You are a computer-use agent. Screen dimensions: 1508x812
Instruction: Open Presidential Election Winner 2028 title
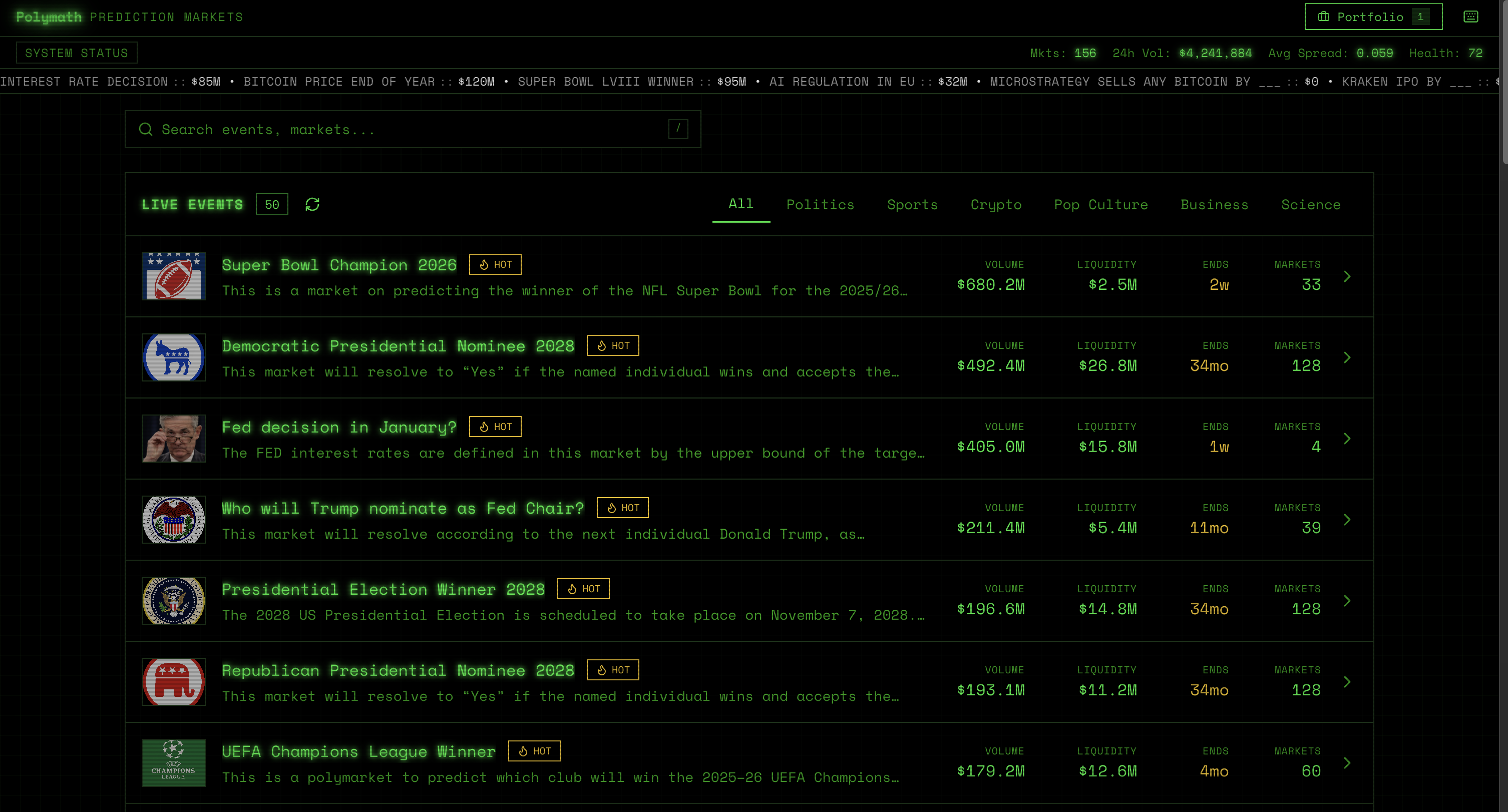(383, 589)
